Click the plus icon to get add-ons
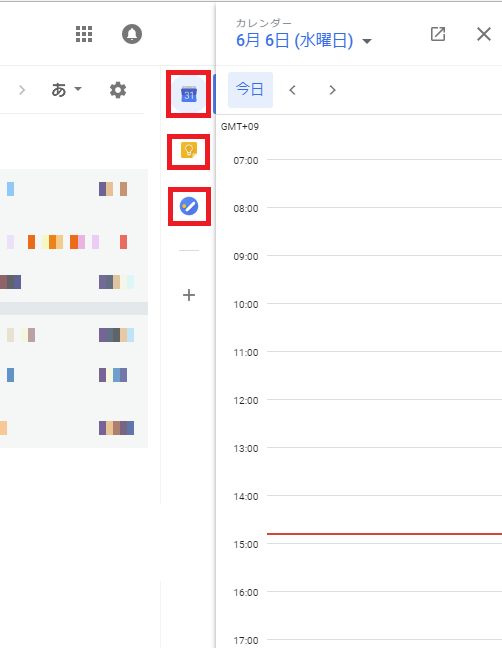Viewport: 502px width, 648px height. click(x=189, y=295)
